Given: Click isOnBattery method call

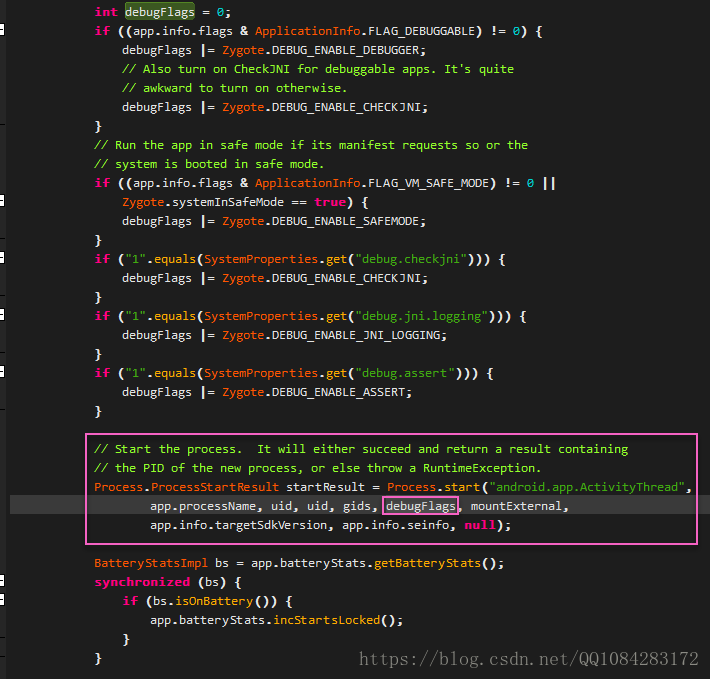Looking at the screenshot, I should coord(214,602).
